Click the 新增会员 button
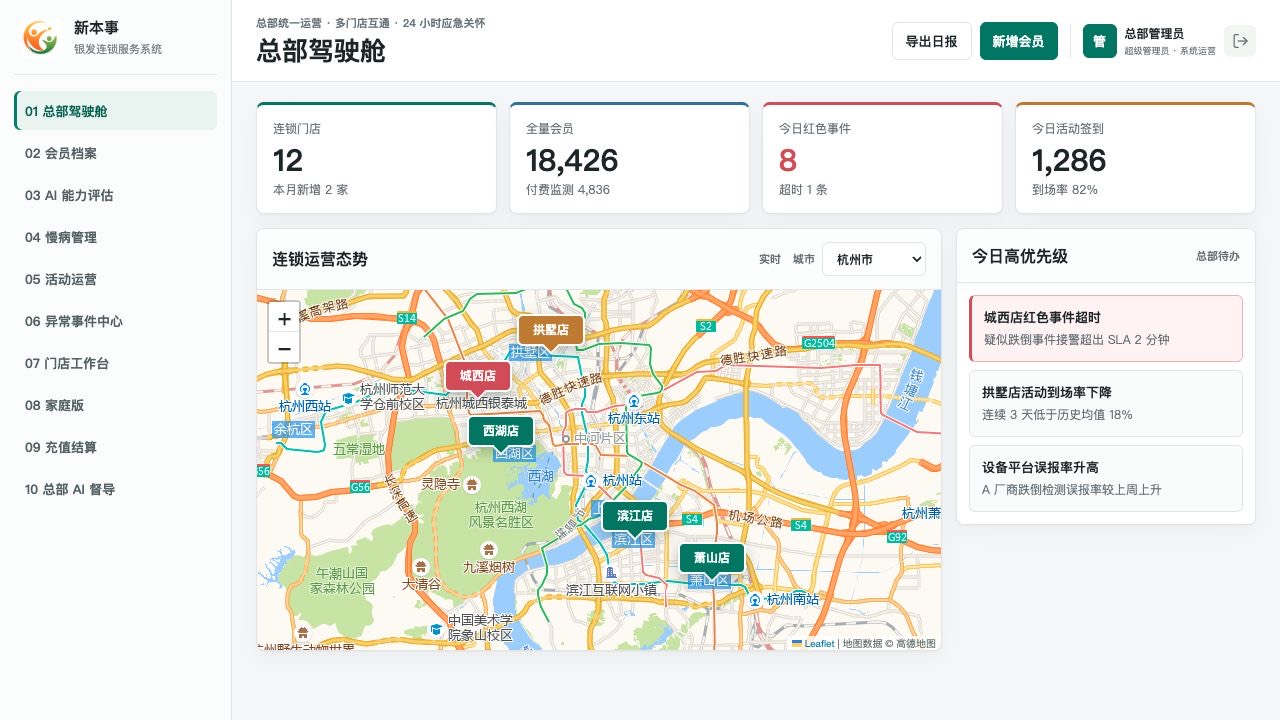 tap(1018, 41)
